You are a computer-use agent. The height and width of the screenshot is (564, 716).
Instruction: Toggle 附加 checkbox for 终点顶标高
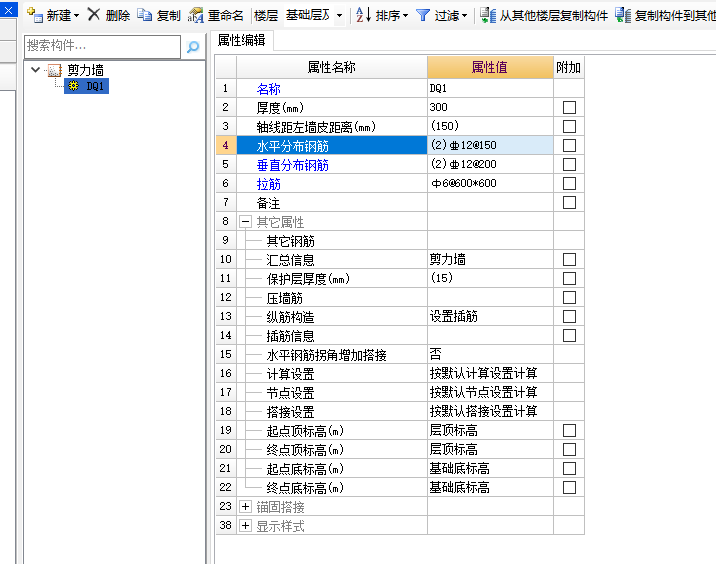point(569,449)
